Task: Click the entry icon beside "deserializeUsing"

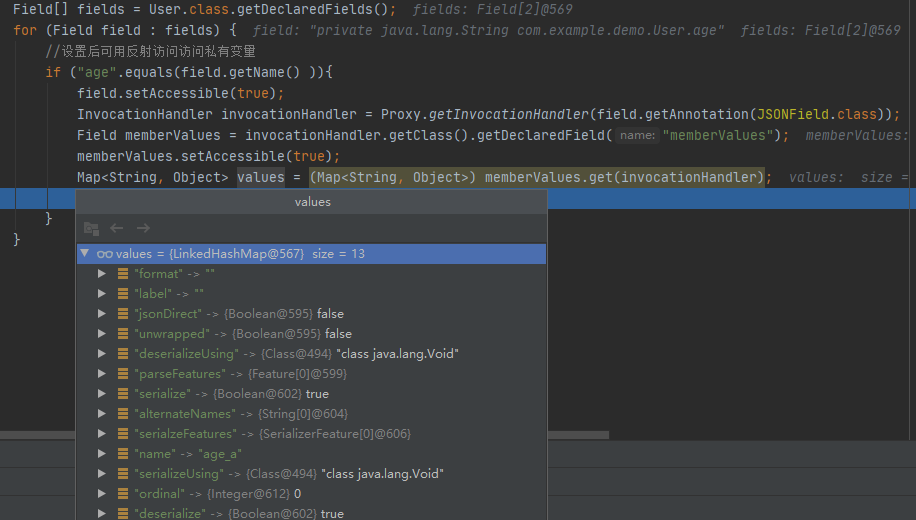Action: tap(123, 353)
